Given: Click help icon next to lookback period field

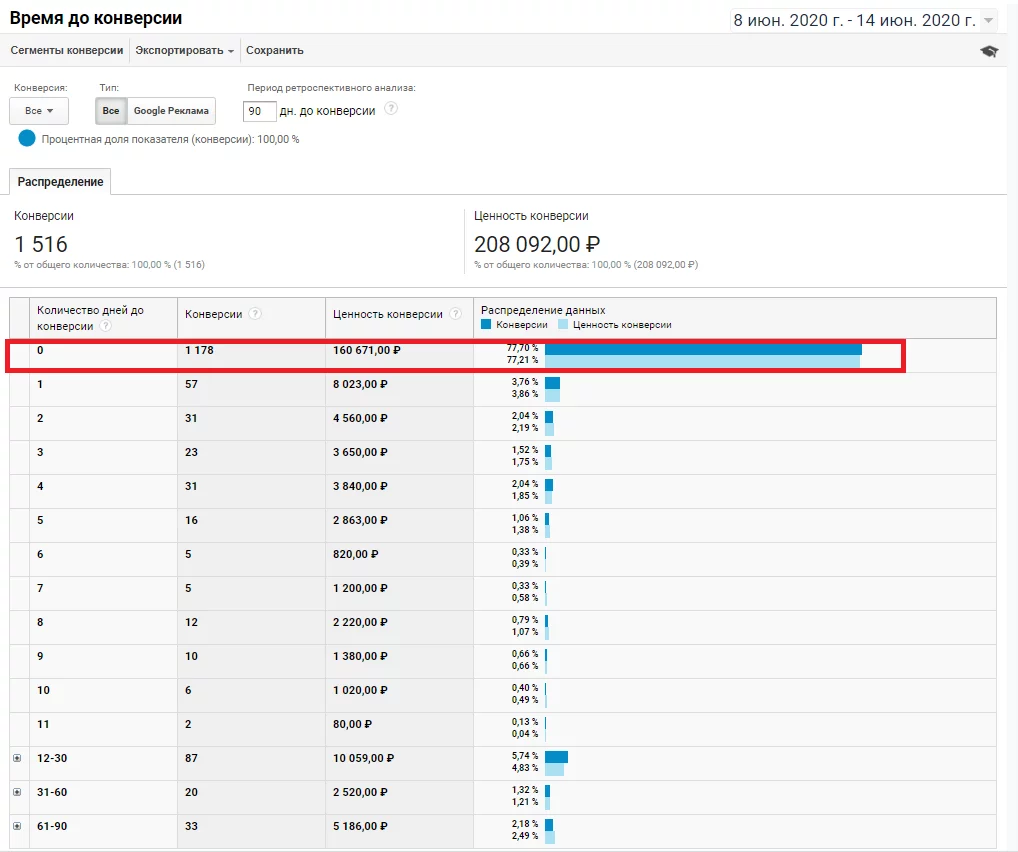Looking at the screenshot, I should [x=391, y=108].
